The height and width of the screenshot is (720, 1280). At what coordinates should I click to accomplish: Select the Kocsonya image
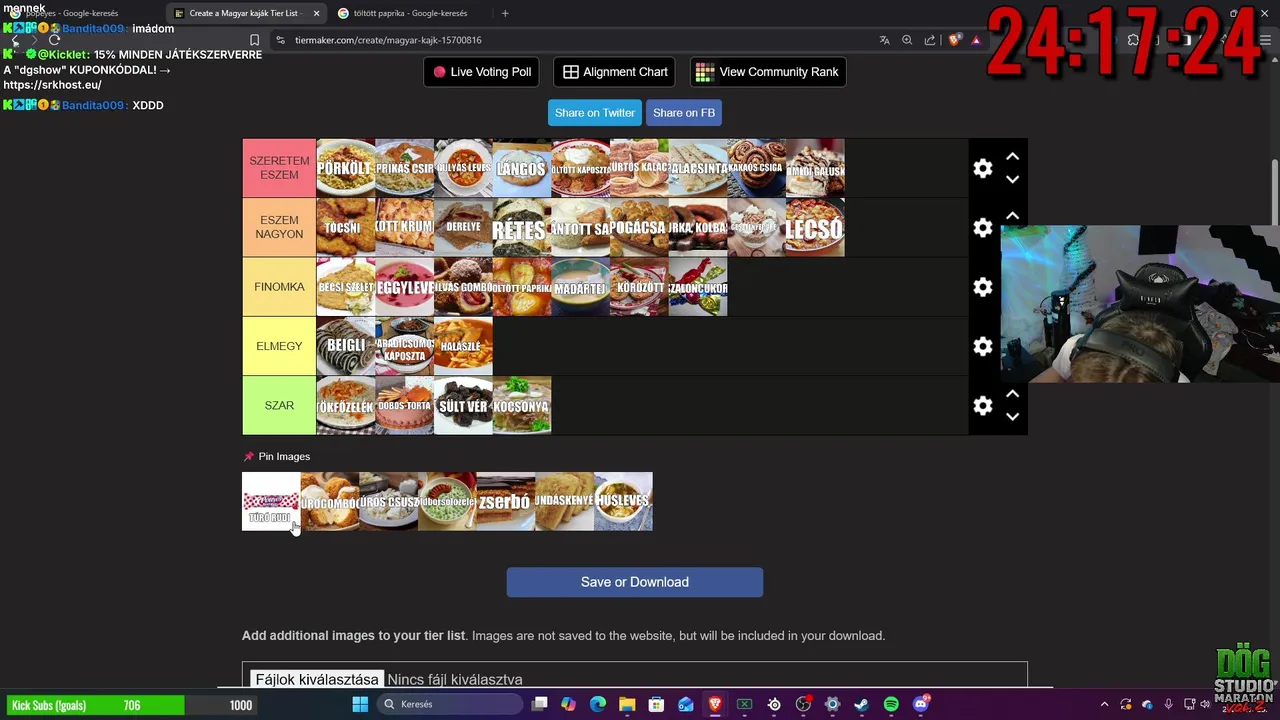click(522, 405)
